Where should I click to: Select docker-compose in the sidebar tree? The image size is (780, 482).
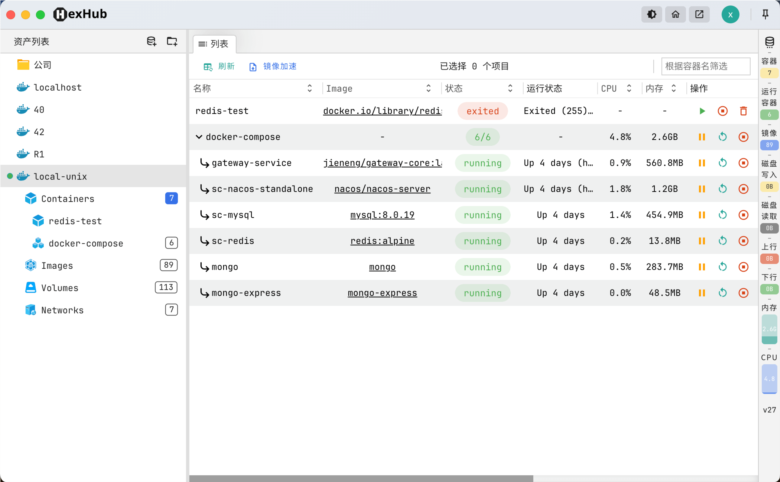coord(94,243)
